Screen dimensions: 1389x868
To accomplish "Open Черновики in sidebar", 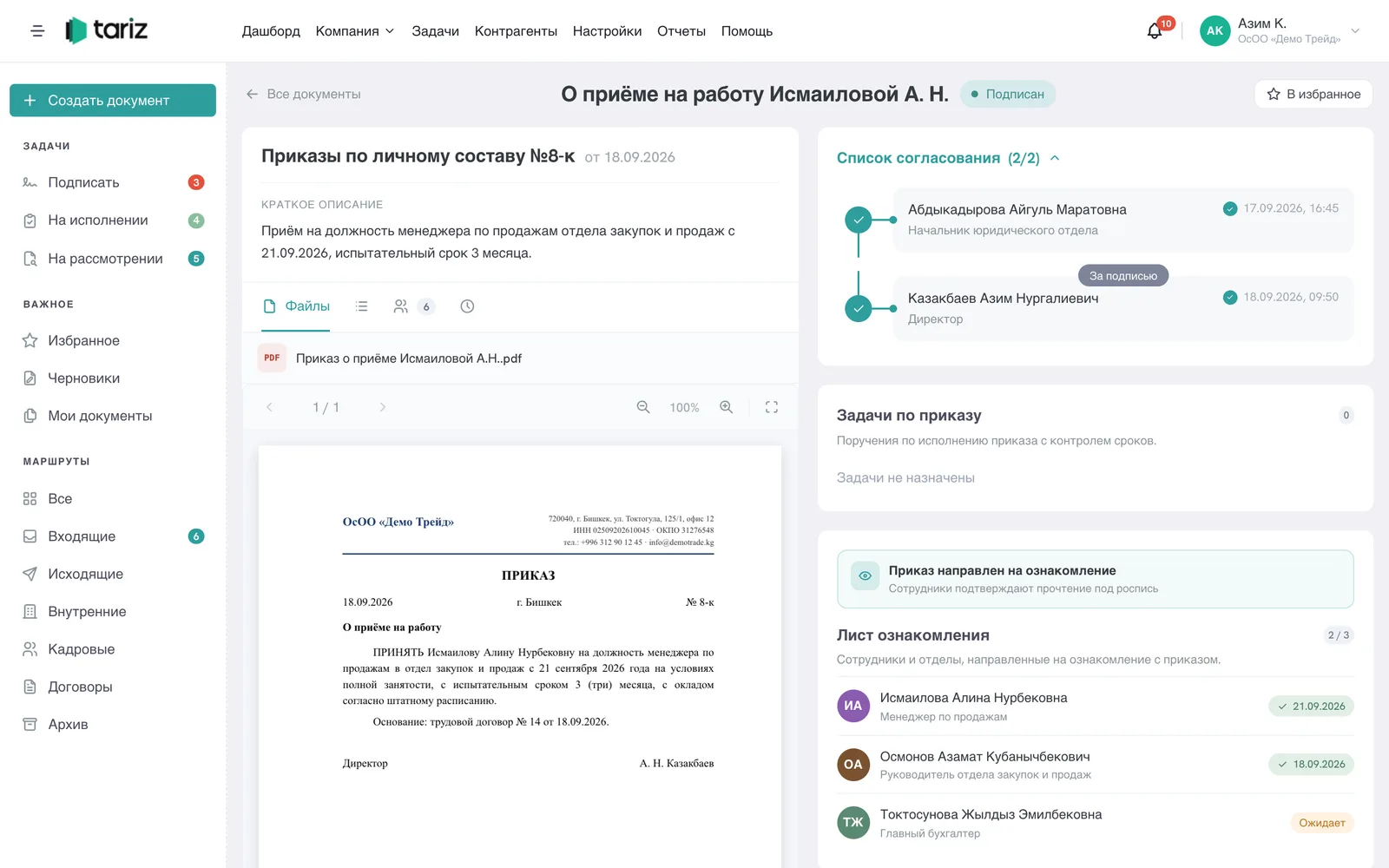I will (113, 378).
